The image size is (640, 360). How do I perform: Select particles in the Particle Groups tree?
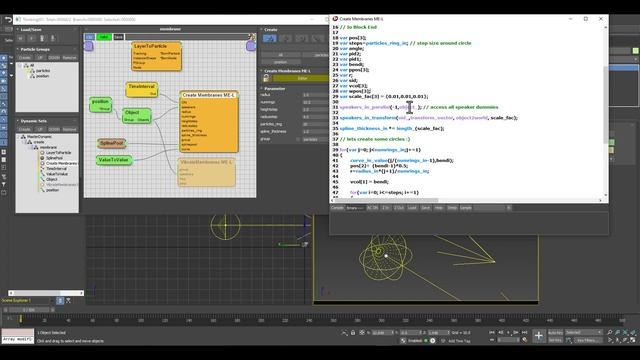43,71
